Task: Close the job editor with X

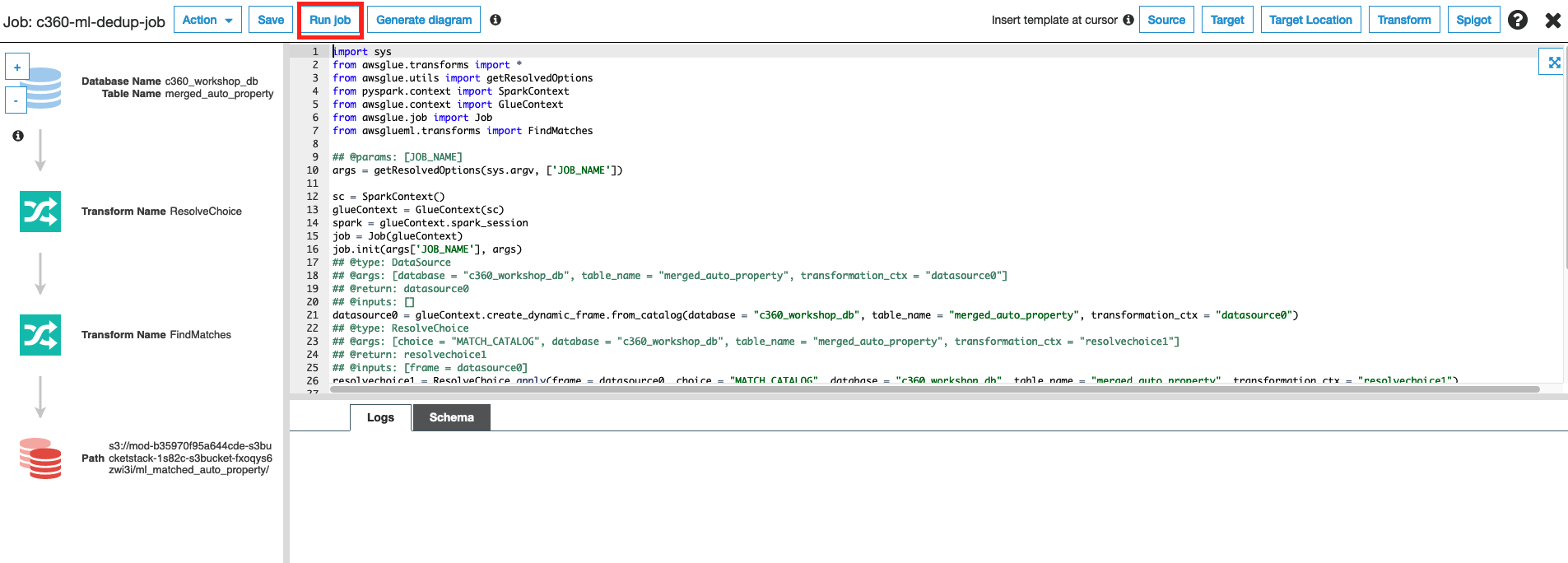Action: [x=1552, y=20]
